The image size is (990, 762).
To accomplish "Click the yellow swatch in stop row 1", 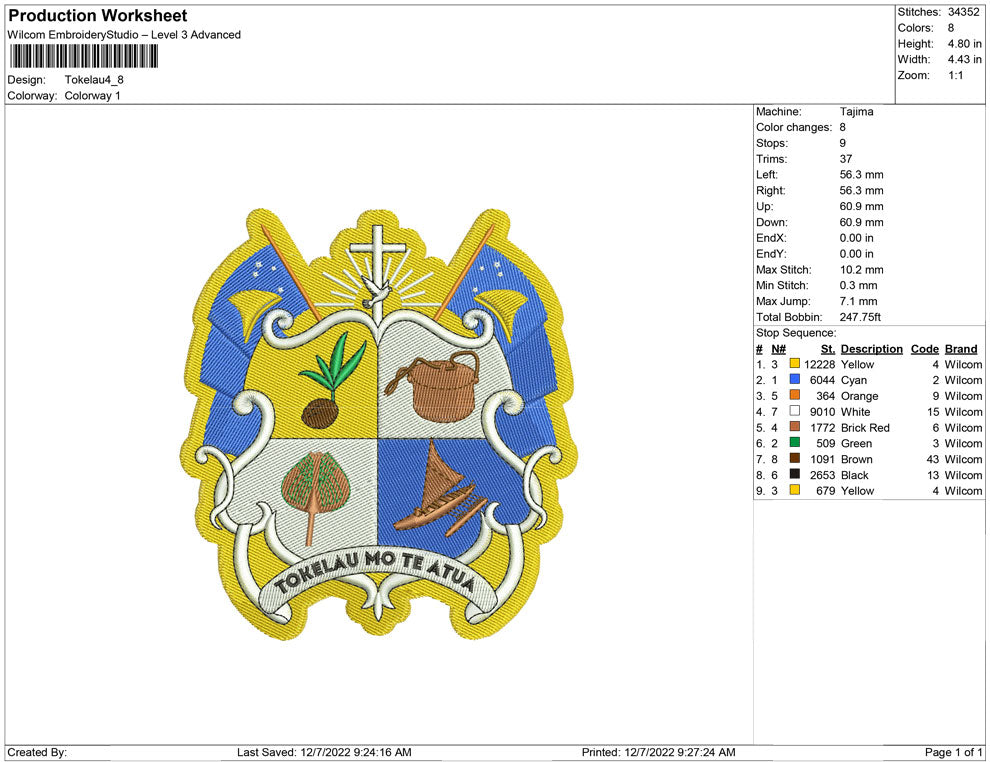I will point(794,364).
